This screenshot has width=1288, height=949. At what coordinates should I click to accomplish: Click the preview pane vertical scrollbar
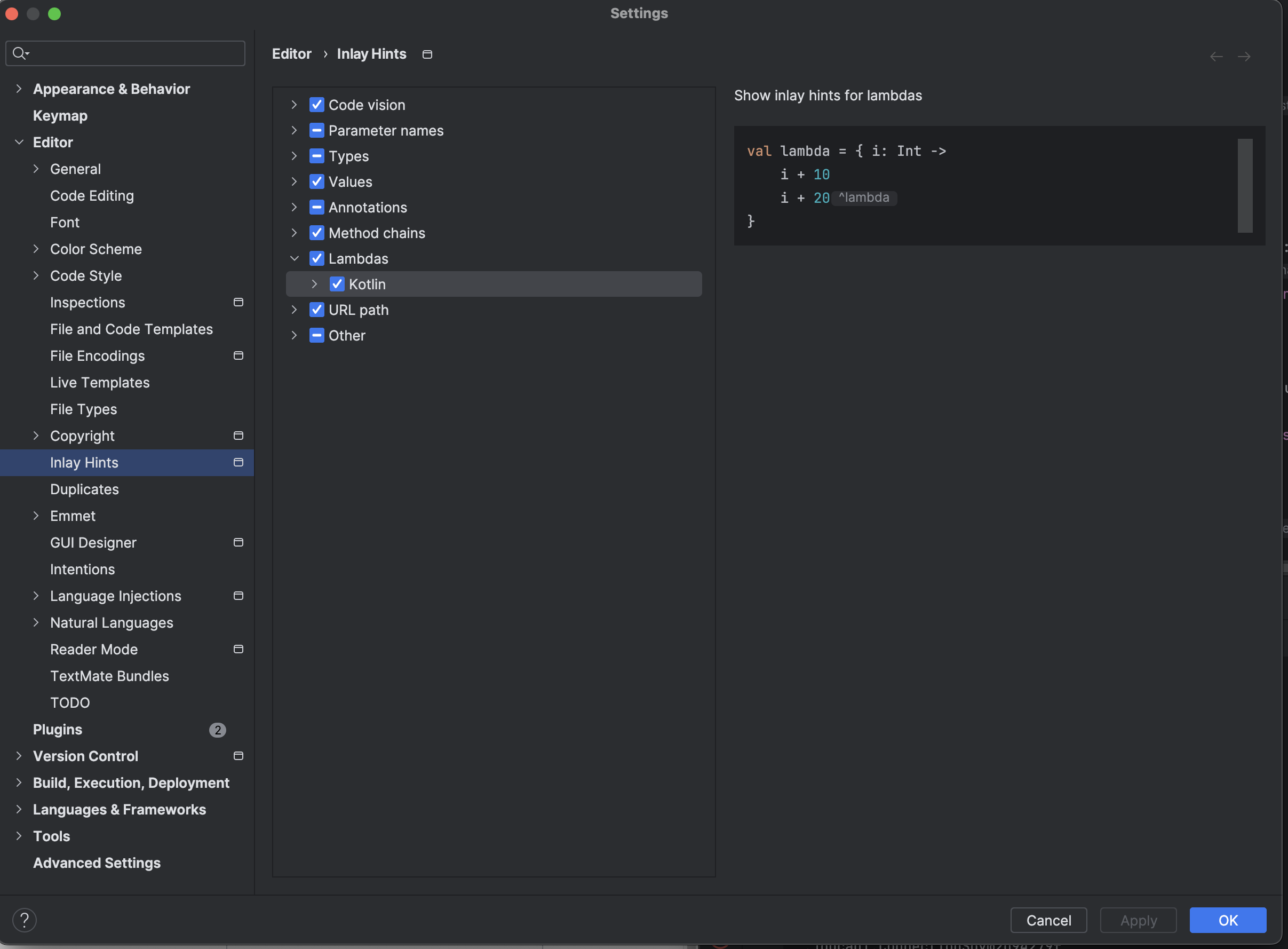[1244, 186]
